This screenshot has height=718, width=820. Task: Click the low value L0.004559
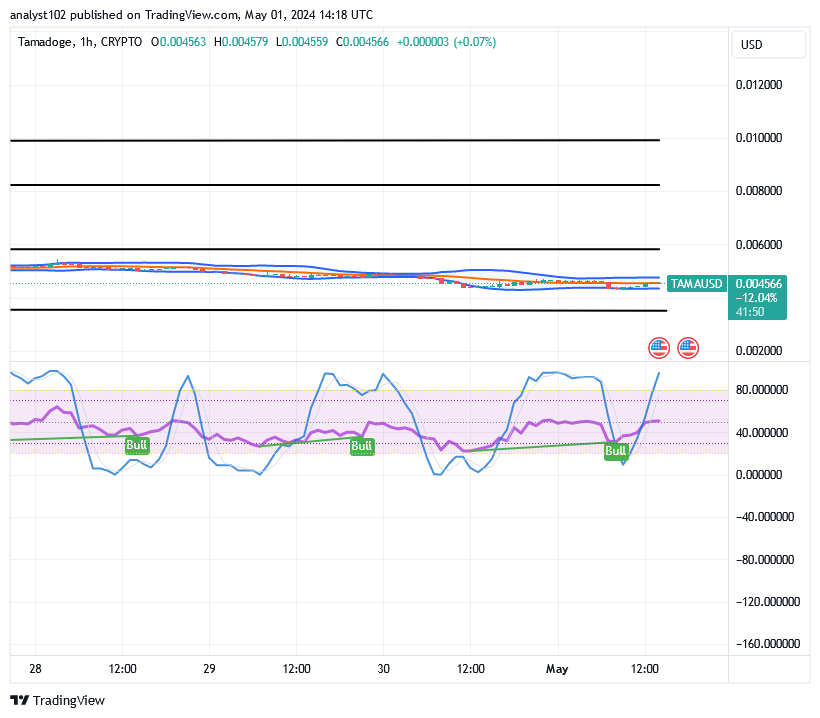pos(302,42)
